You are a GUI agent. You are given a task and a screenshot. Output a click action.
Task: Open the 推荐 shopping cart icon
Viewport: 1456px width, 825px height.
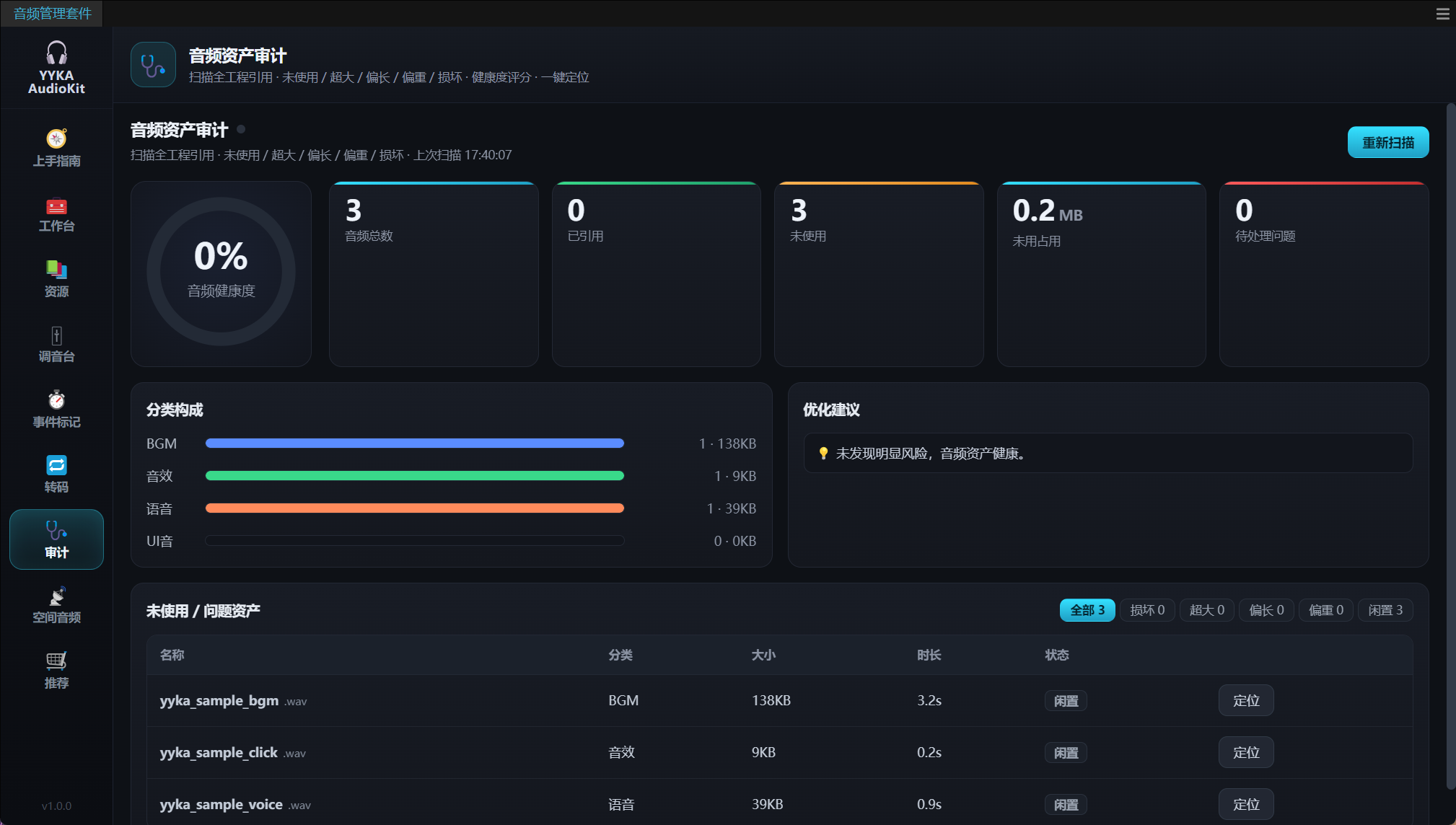pos(56,661)
